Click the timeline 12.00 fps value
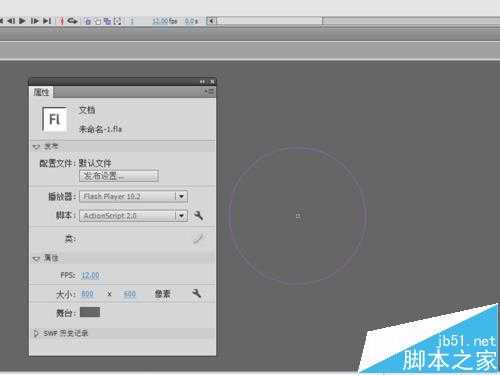500x375 pixels. [x=165, y=21]
